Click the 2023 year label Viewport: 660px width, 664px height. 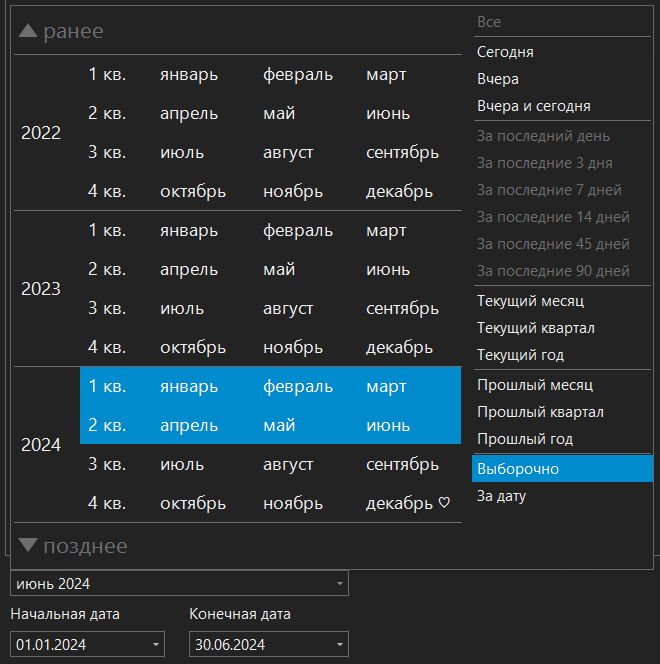point(41,289)
